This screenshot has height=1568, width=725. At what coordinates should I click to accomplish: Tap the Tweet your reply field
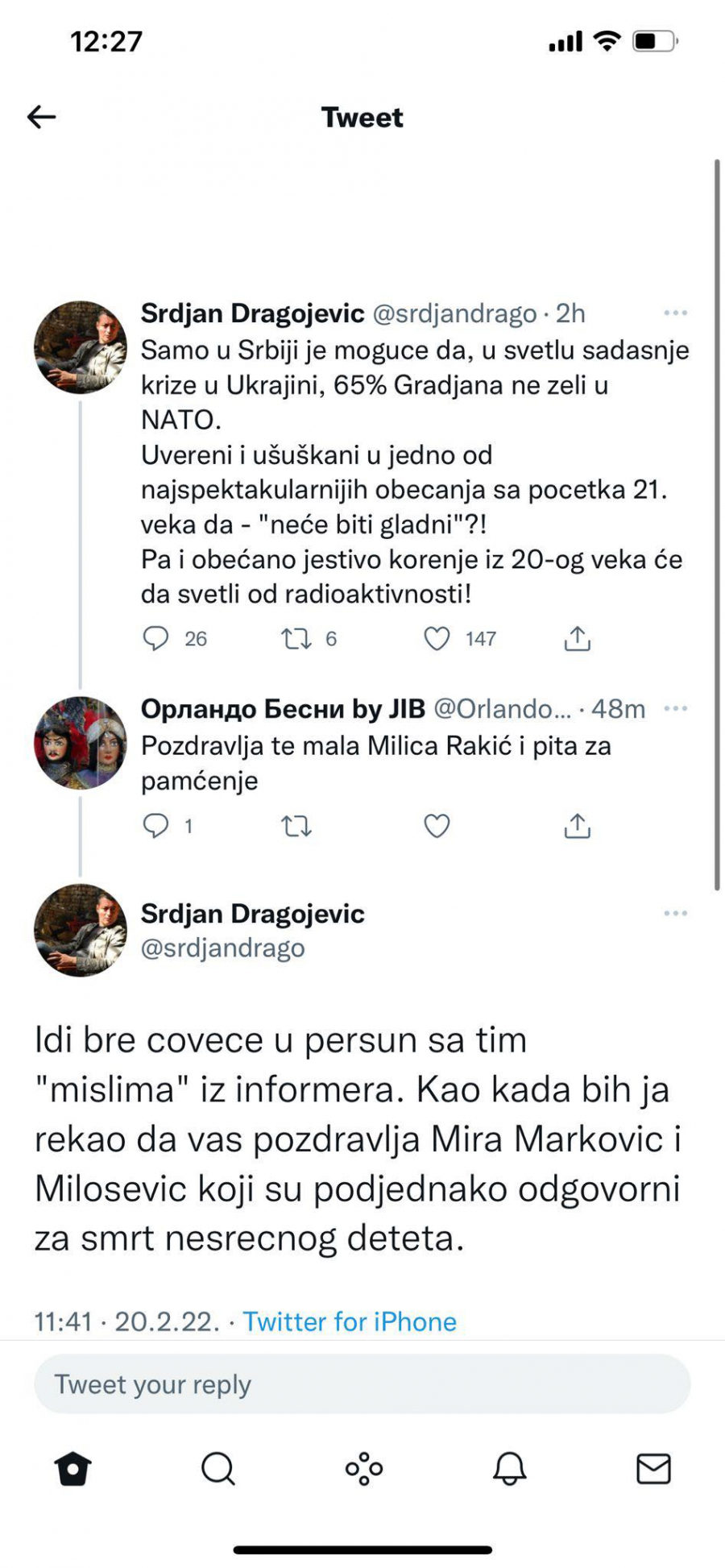pyautogui.click(x=362, y=1384)
